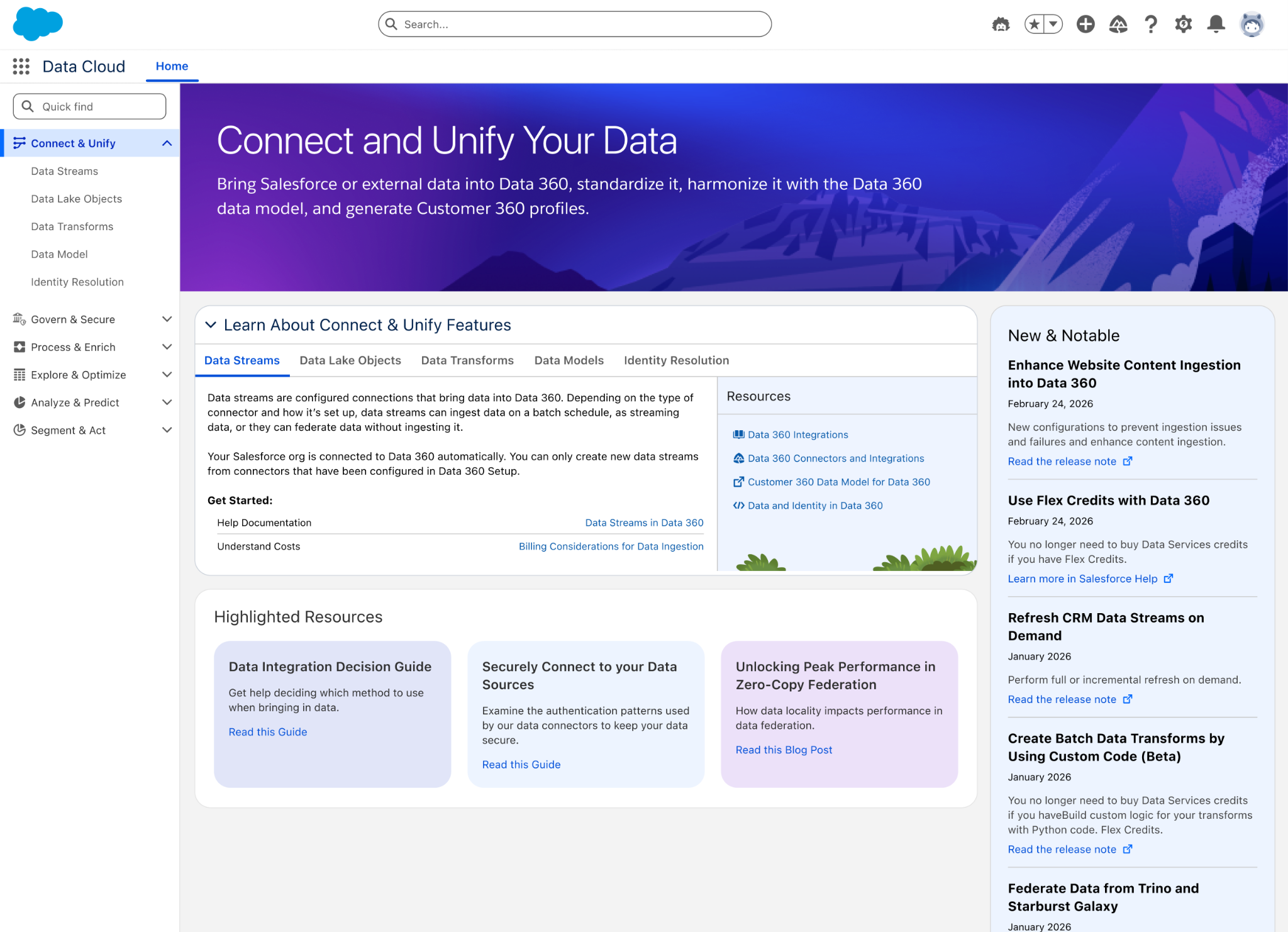Click the external link icon for Flex Credits help
The image size is (1288, 932).
[x=1168, y=579]
